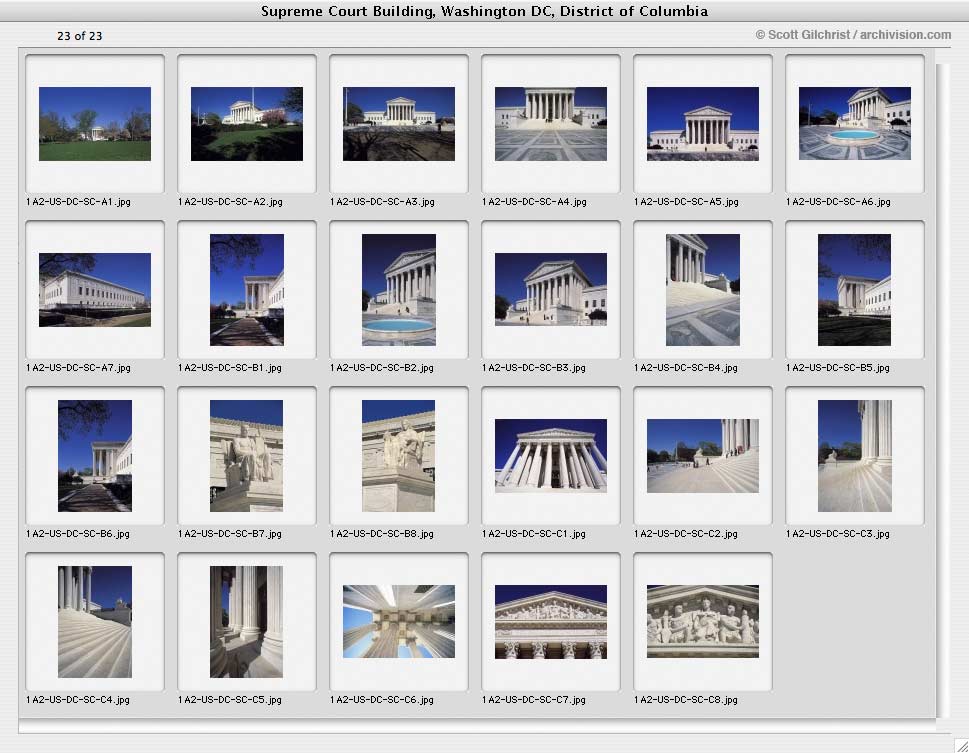
Task: Click the '23 of 23' count text
Action: coord(80,36)
